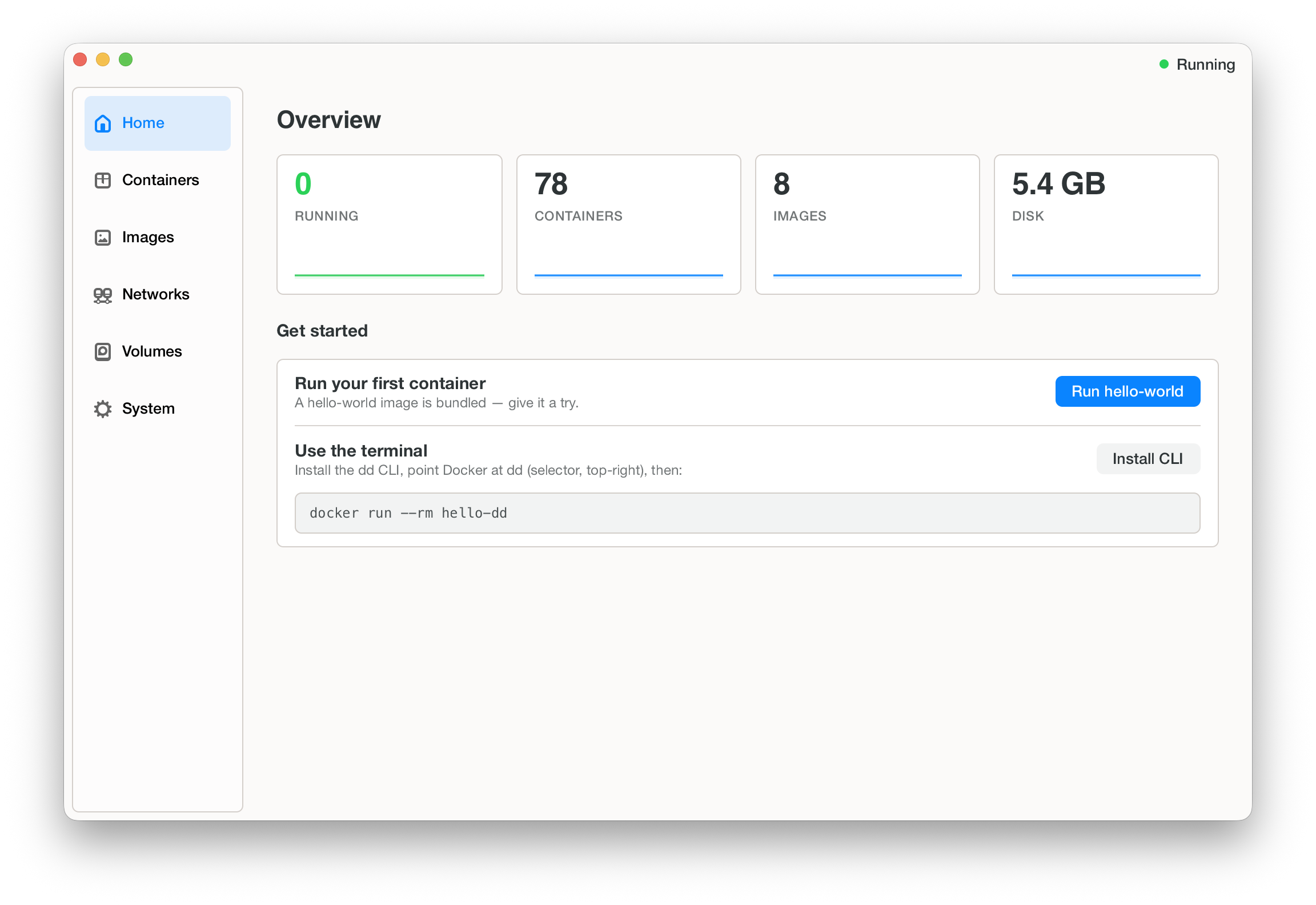
Task: Switch to the Networks section
Action: (x=158, y=294)
